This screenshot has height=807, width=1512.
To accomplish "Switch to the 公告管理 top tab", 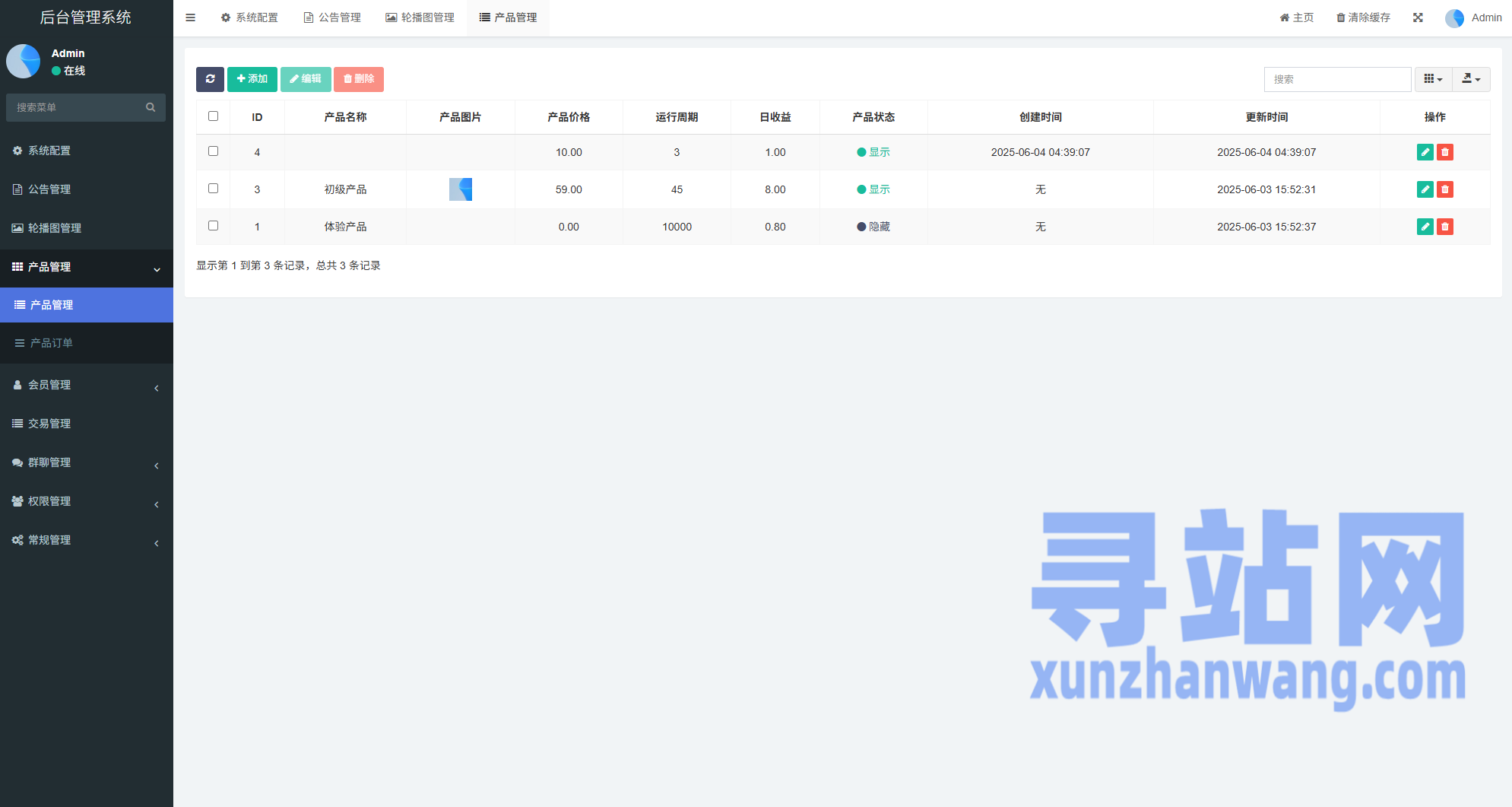I will [x=332, y=17].
